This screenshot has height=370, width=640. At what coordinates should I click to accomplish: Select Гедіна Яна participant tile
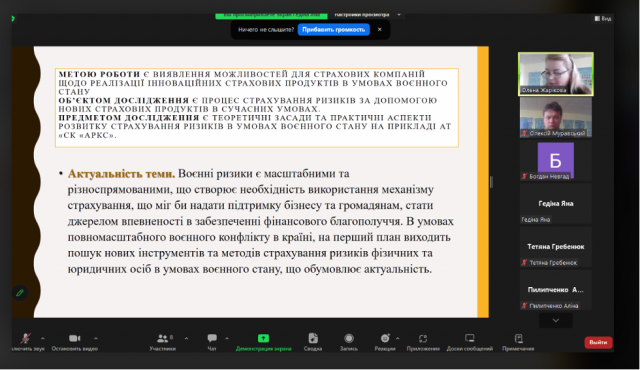556,204
